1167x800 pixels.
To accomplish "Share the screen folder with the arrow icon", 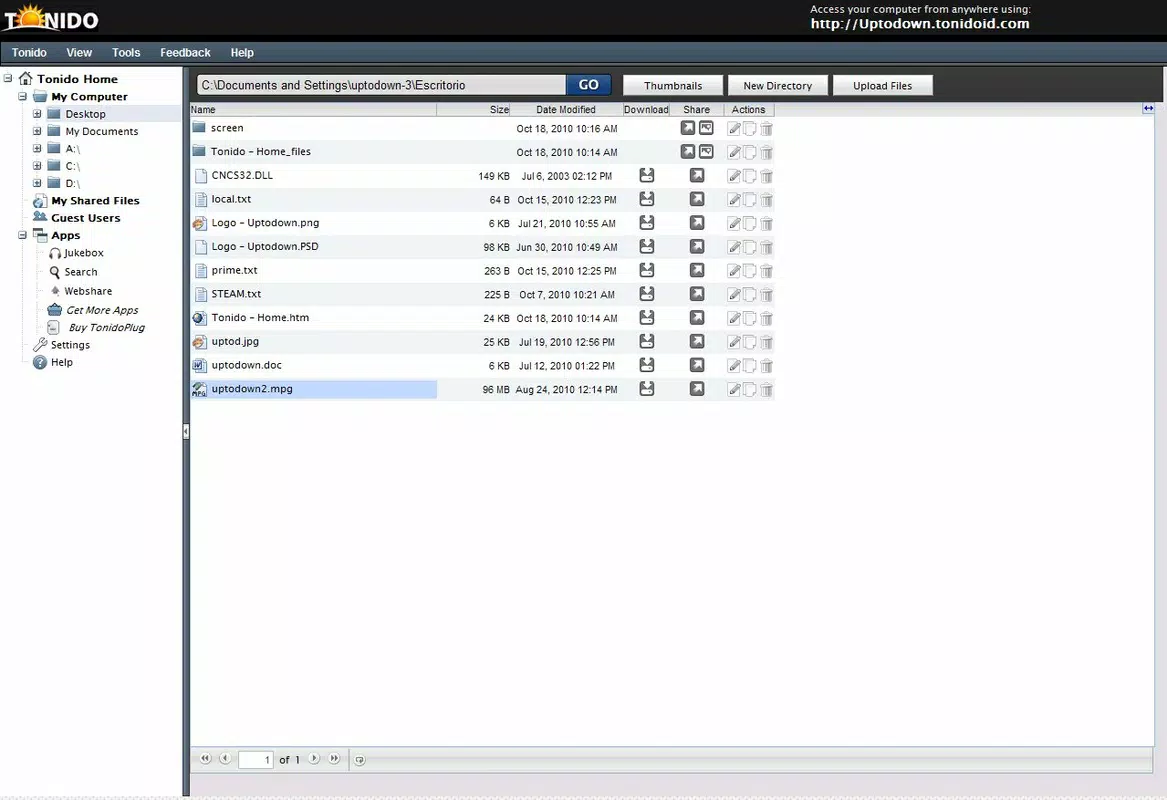I will pyautogui.click(x=688, y=128).
